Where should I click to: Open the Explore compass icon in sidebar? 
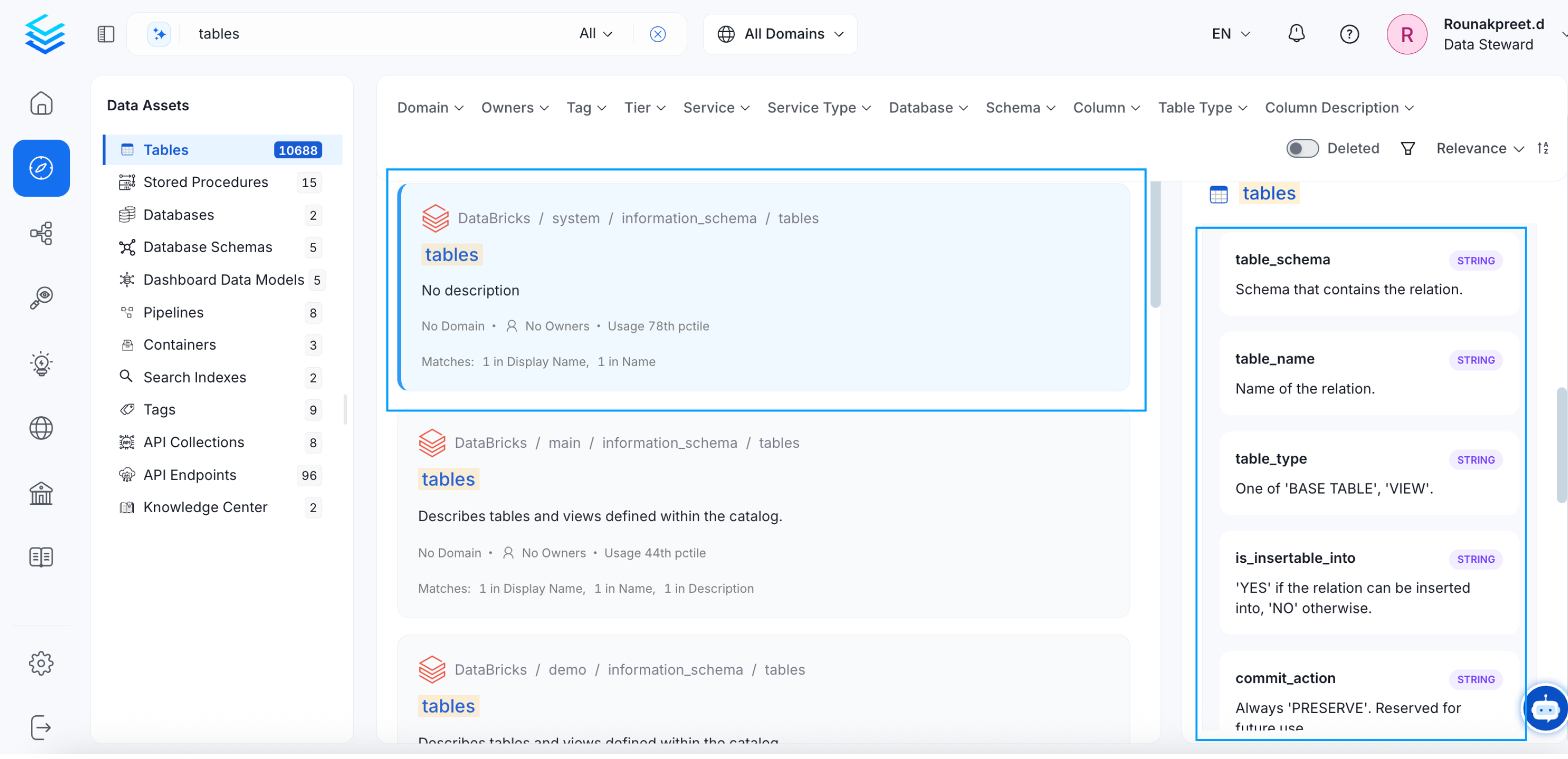(42, 168)
